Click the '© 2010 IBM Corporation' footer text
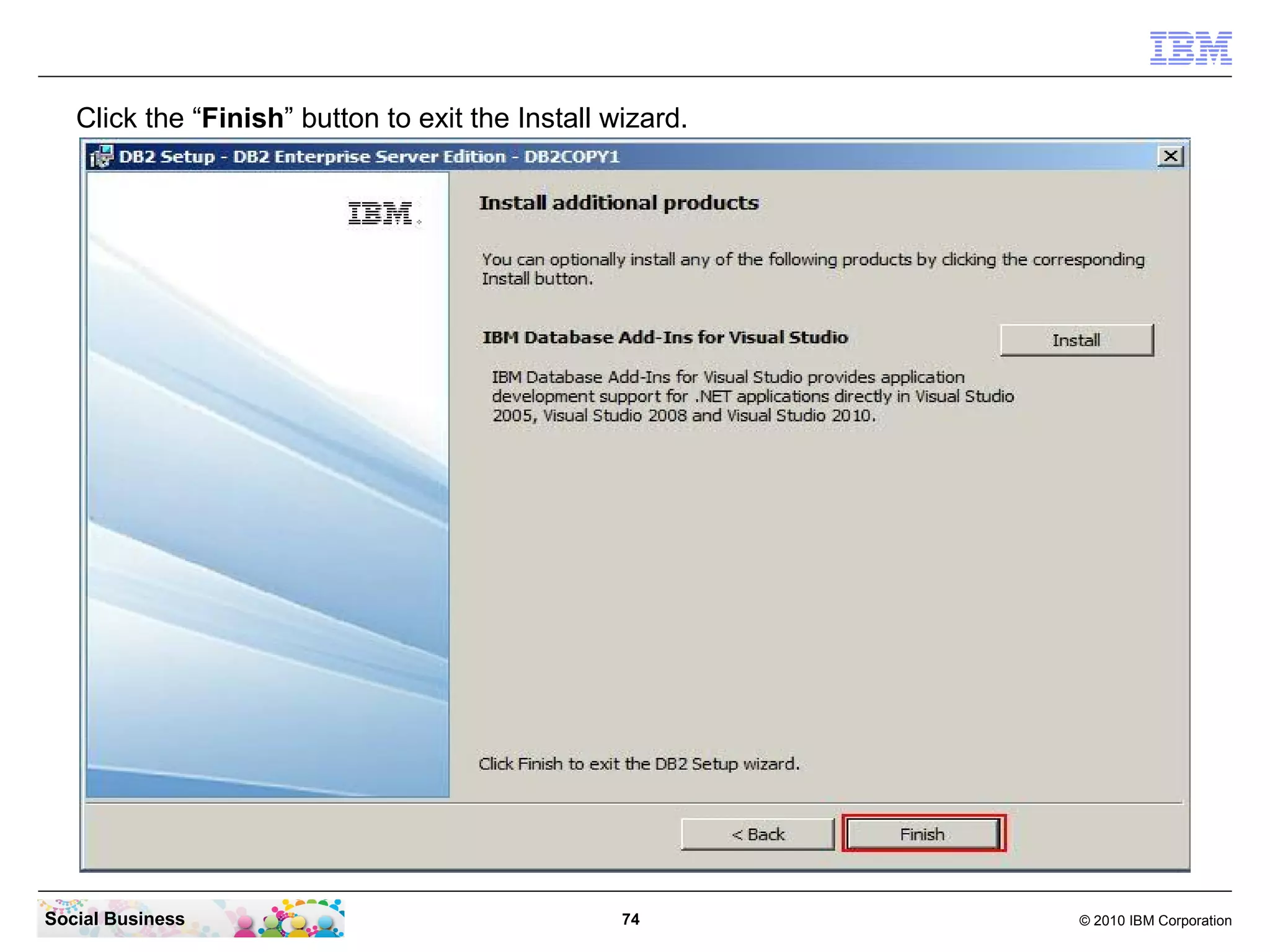 (1155, 920)
